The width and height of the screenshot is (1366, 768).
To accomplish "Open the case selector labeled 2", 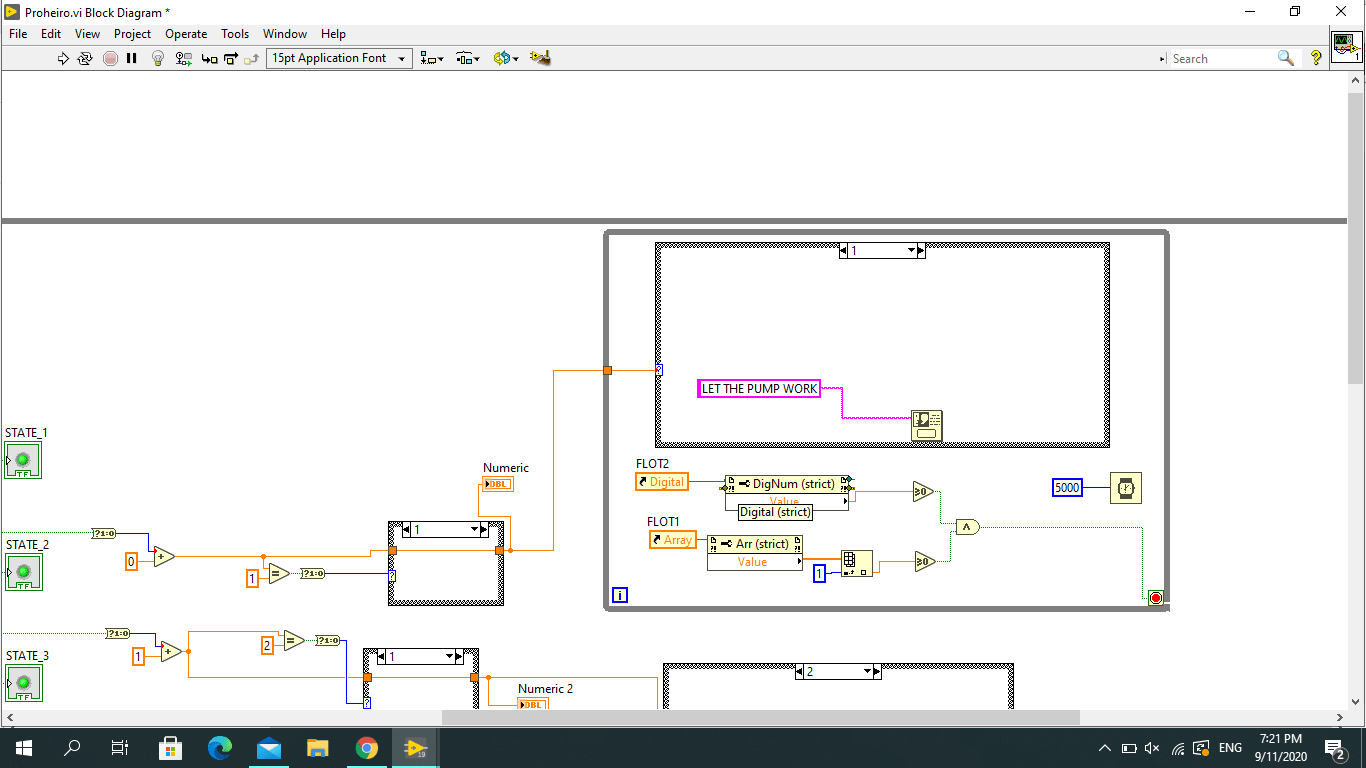I will click(x=838, y=671).
